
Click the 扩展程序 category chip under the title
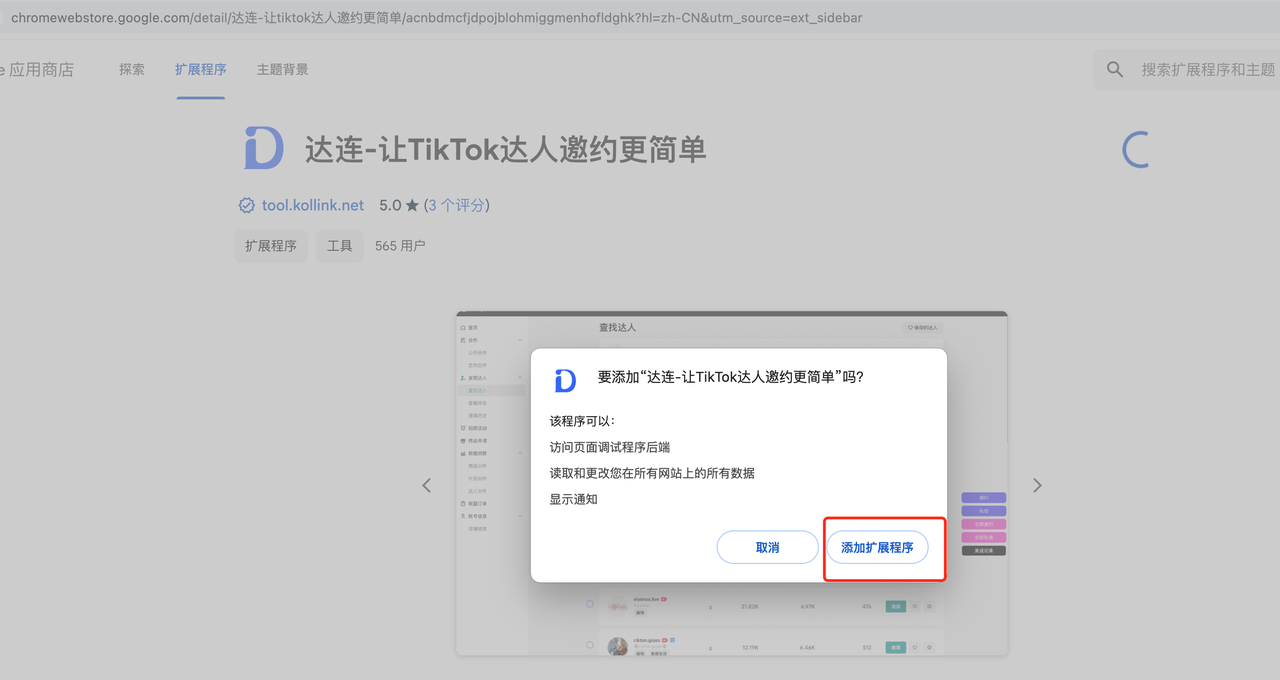[x=271, y=245]
